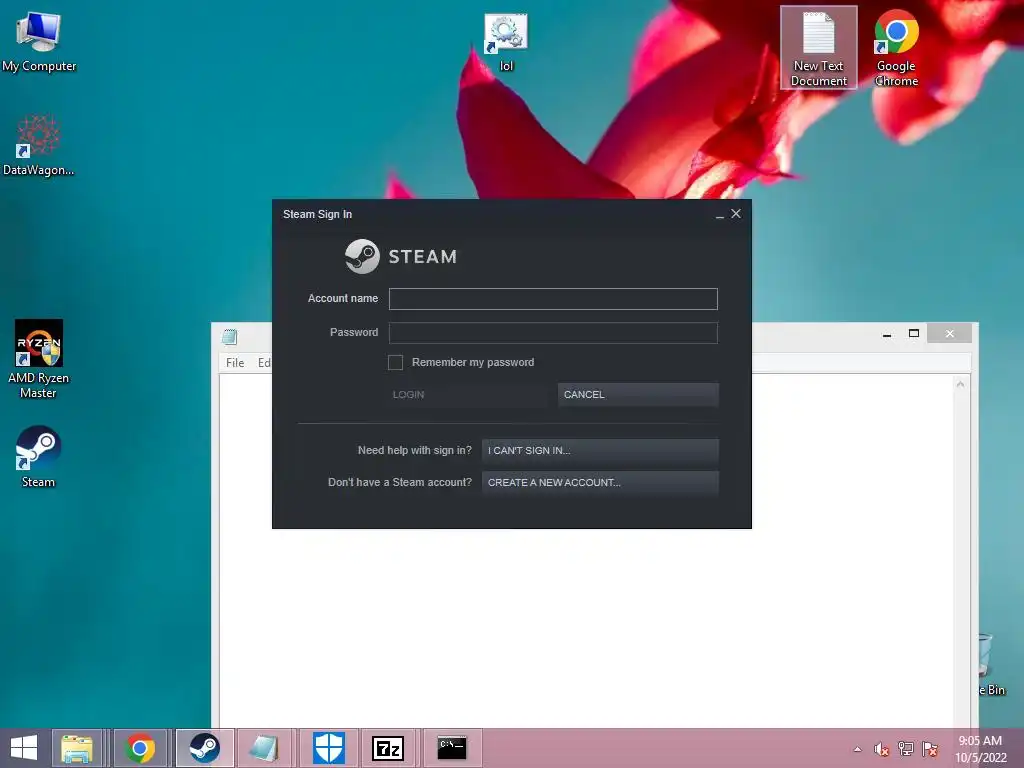The width and height of the screenshot is (1024, 768).
Task: Open Command Prompt from the taskbar
Action: pyautogui.click(x=452, y=748)
